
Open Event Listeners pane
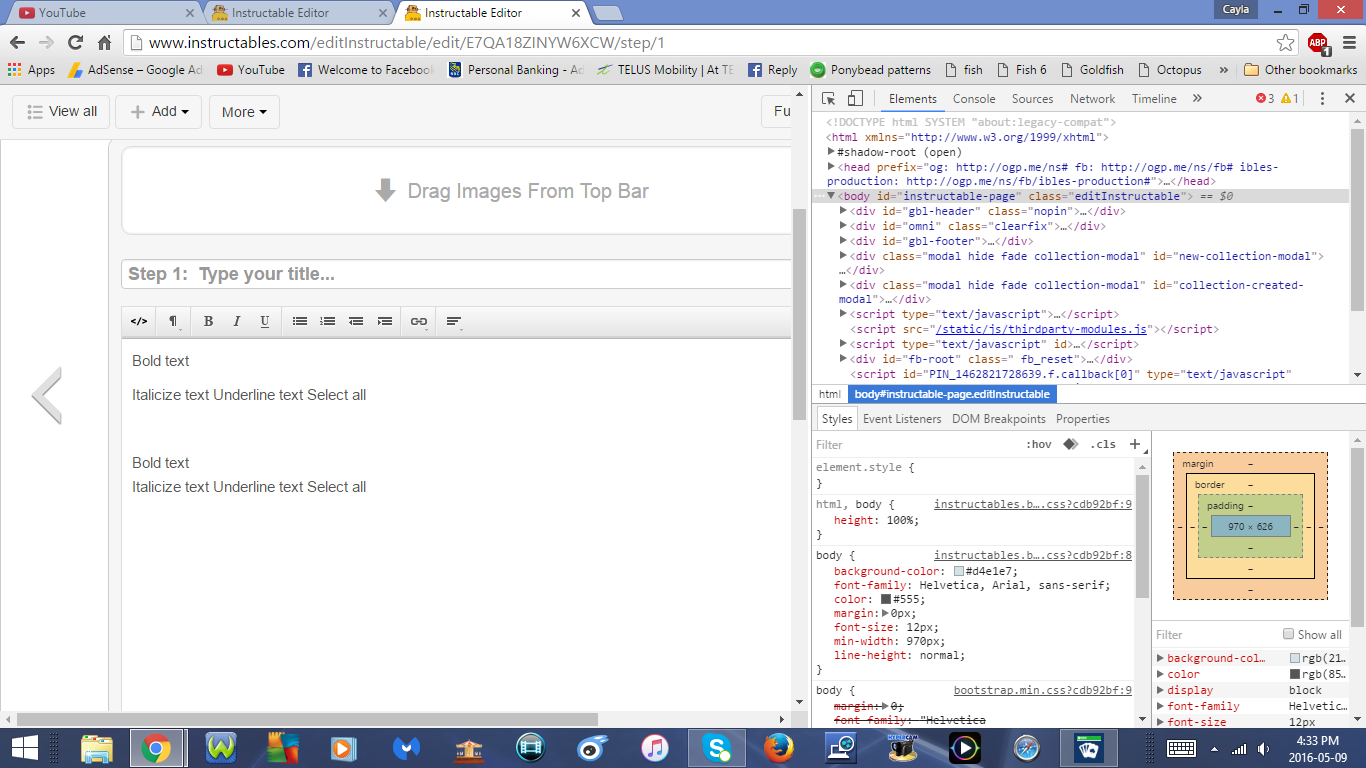point(902,419)
